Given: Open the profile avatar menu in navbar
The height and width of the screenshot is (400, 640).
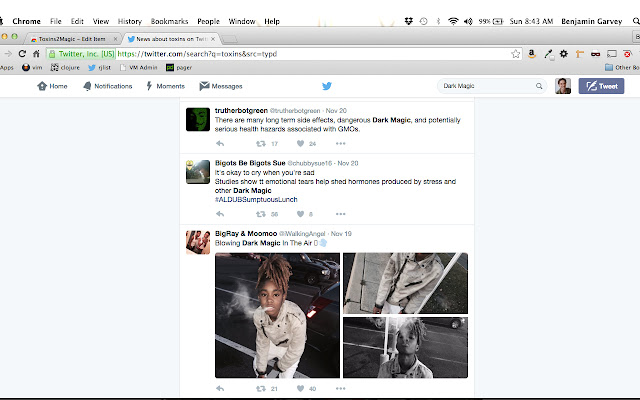Looking at the screenshot, I should pyautogui.click(x=562, y=87).
